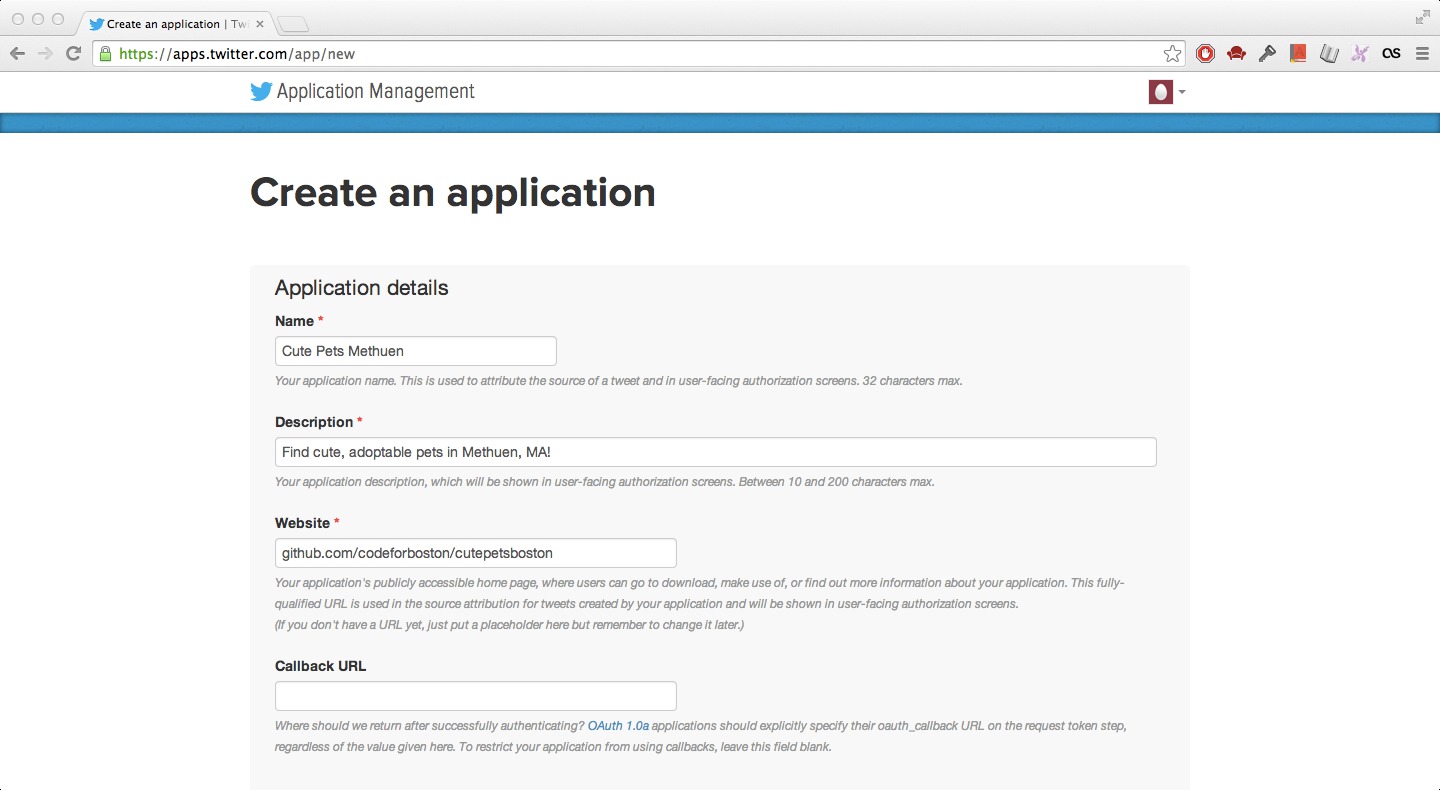The width and height of the screenshot is (1440, 790).
Task: Open the red dictionary book extension
Action: point(1298,54)
